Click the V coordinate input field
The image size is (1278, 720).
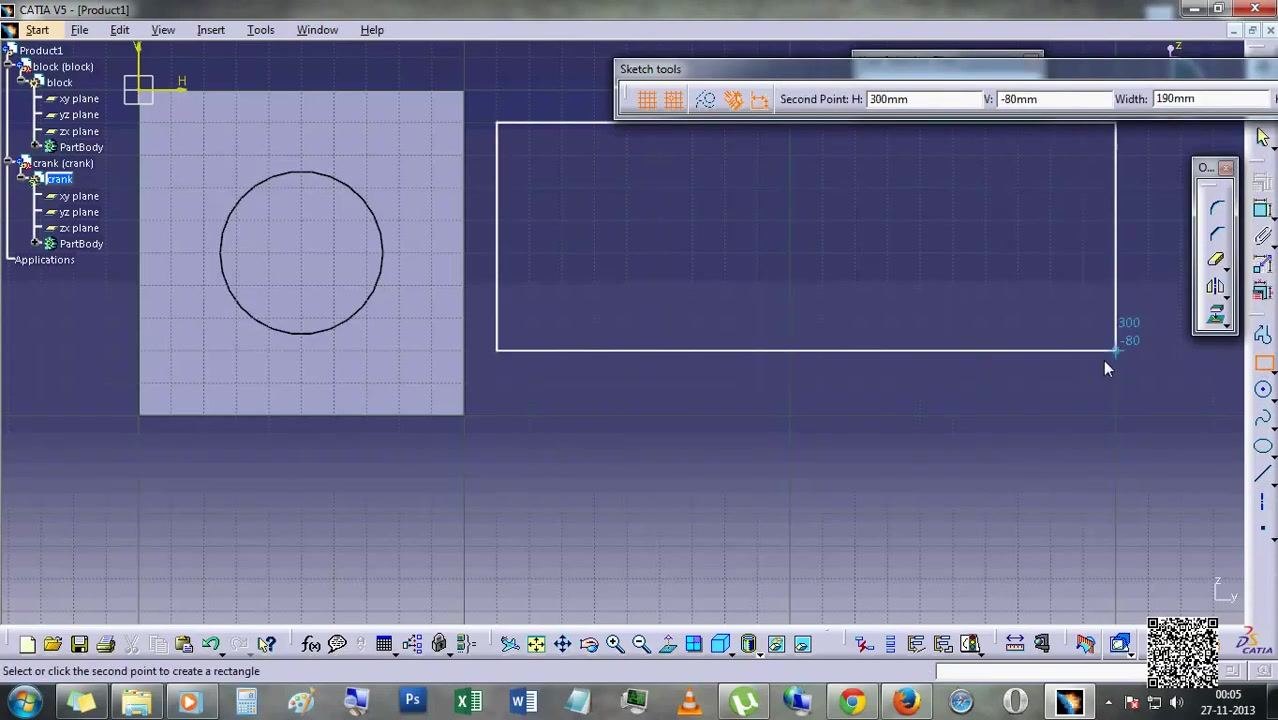(1055, 99)
